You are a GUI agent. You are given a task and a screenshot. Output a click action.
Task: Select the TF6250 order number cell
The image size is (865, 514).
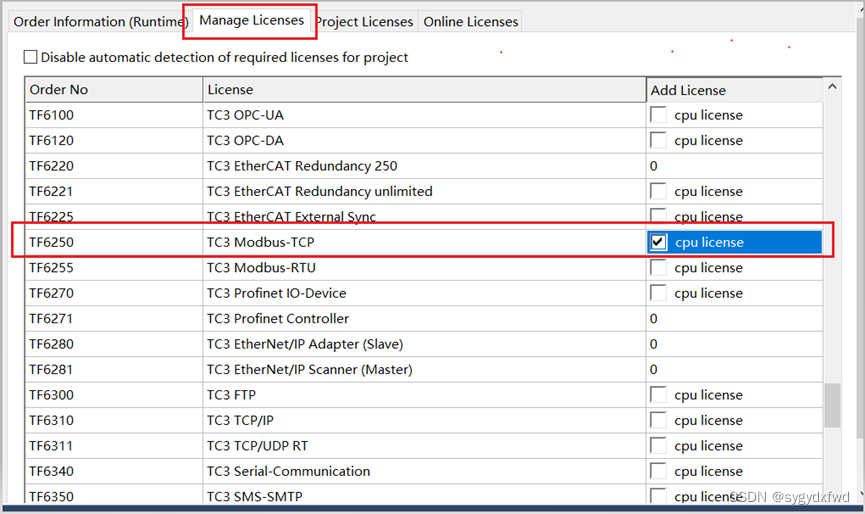tap(114, 242)
